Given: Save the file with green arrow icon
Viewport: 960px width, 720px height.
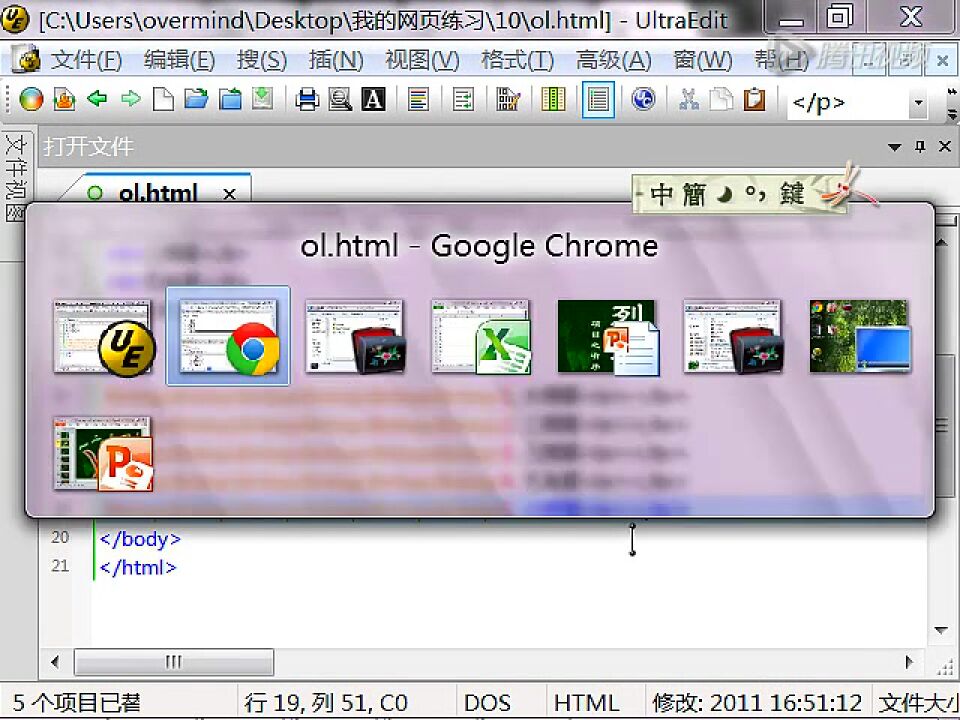Looking at the screenshot, I should pyautogui.click(x=263, y=99).
